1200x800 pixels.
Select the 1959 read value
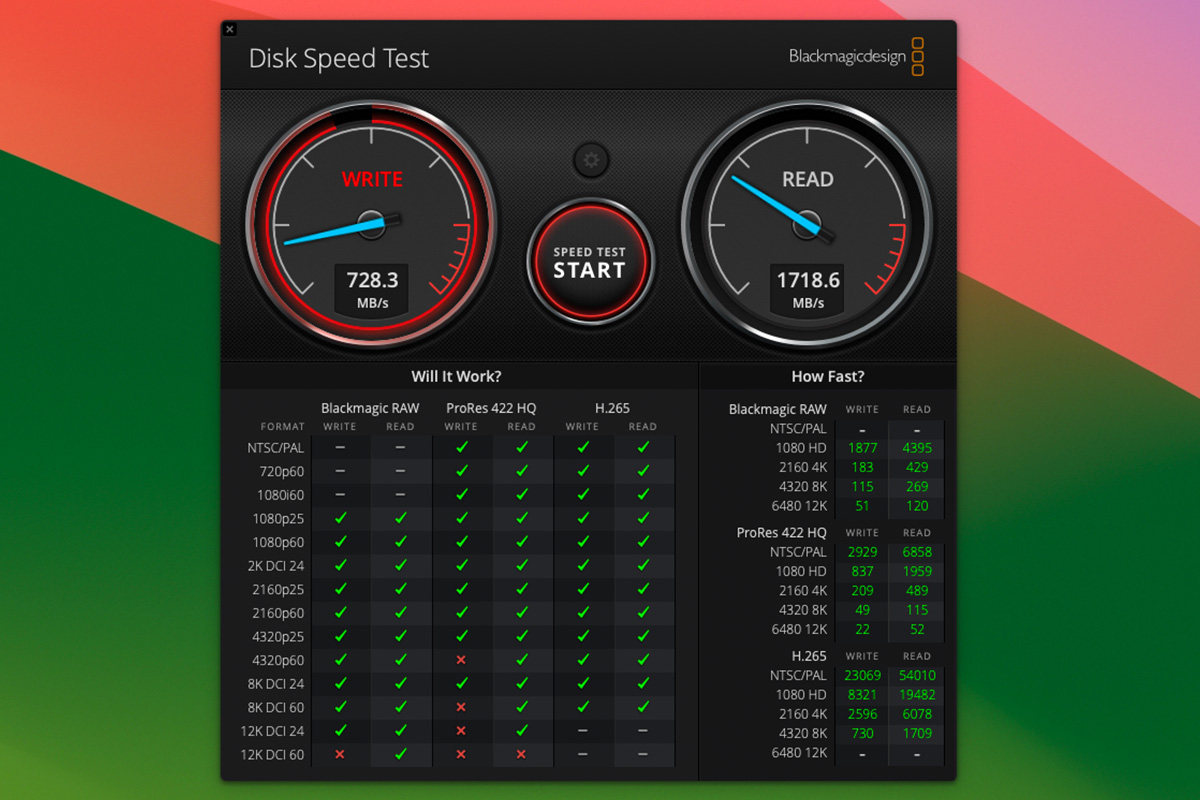coord(916,571)
